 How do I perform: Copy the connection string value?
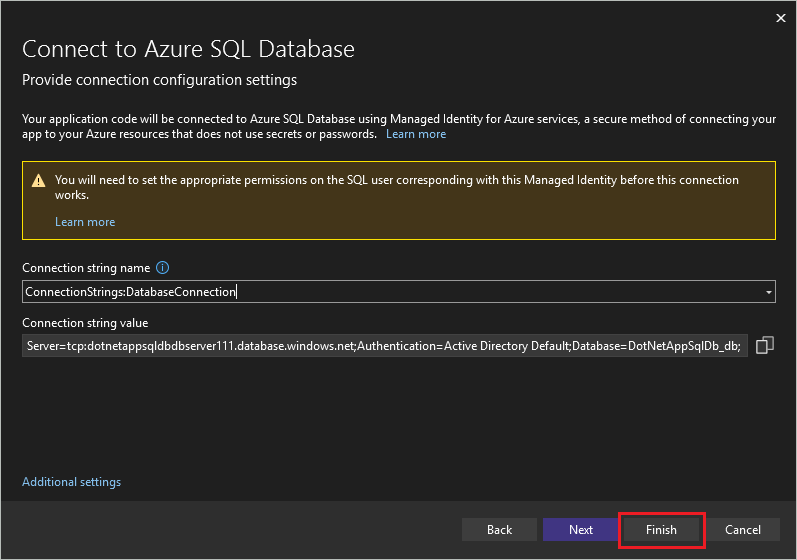pos(765,345)
